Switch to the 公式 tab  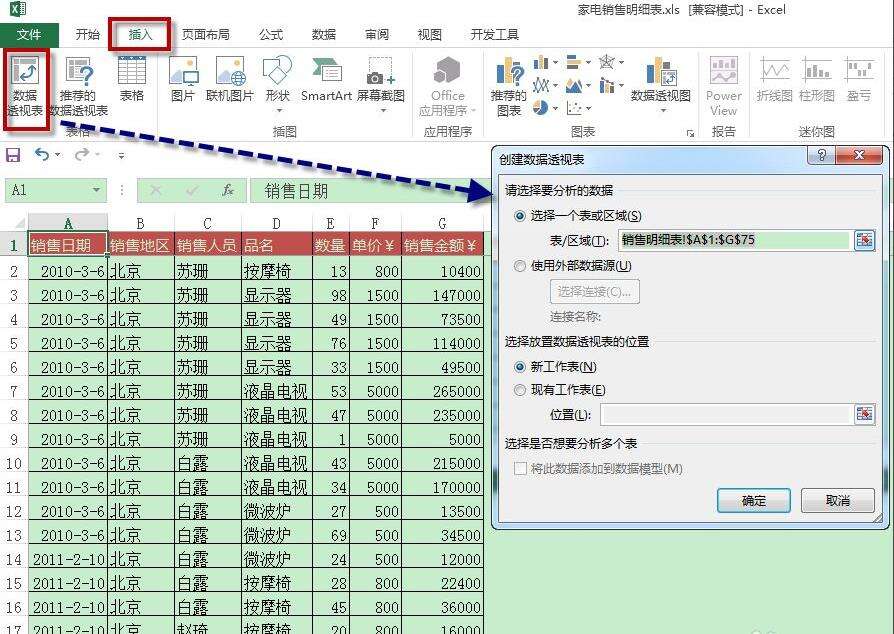(x=270, y=35)
